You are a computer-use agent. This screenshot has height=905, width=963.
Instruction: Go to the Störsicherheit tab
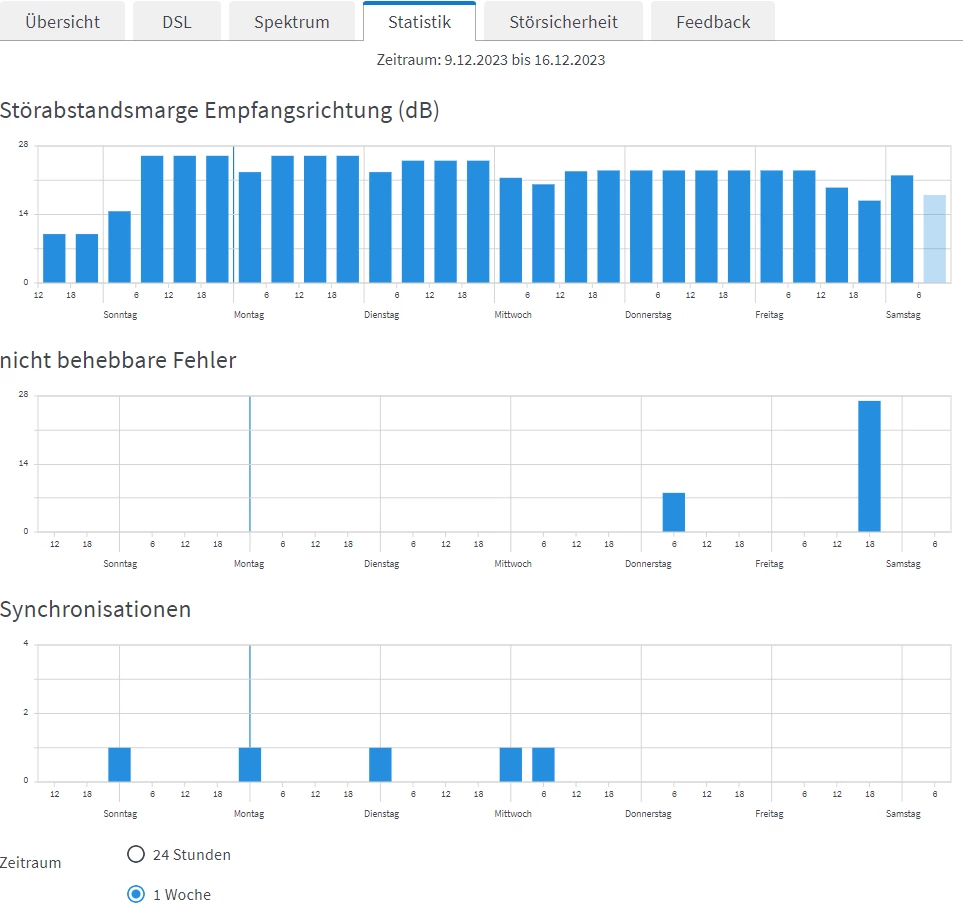click(563, 21)
